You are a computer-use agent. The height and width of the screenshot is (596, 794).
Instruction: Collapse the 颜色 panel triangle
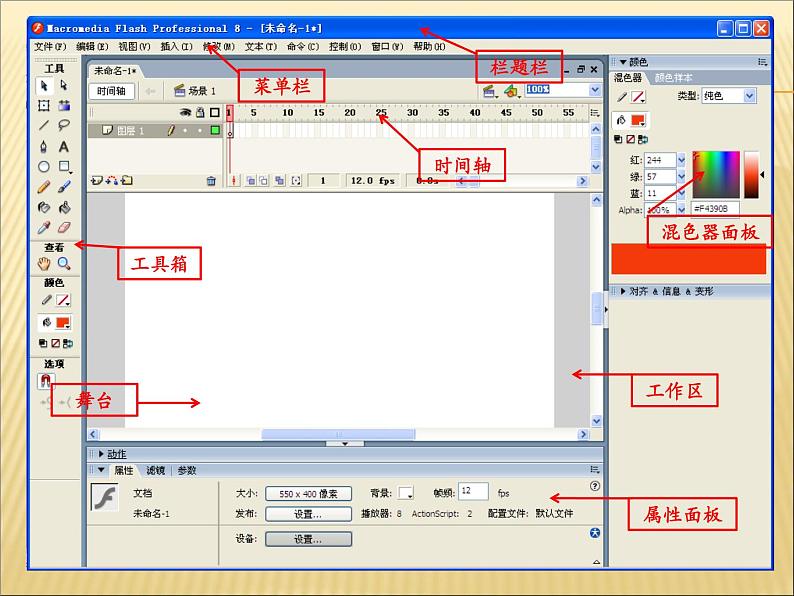pos(623,62)
